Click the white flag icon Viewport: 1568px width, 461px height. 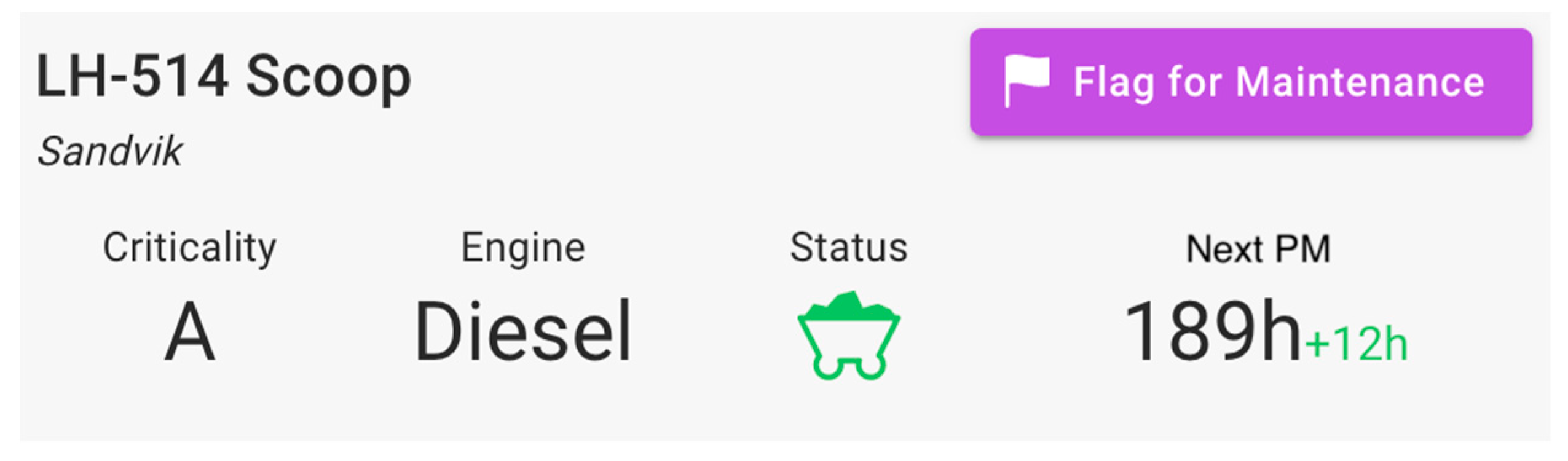[1026, 80]
